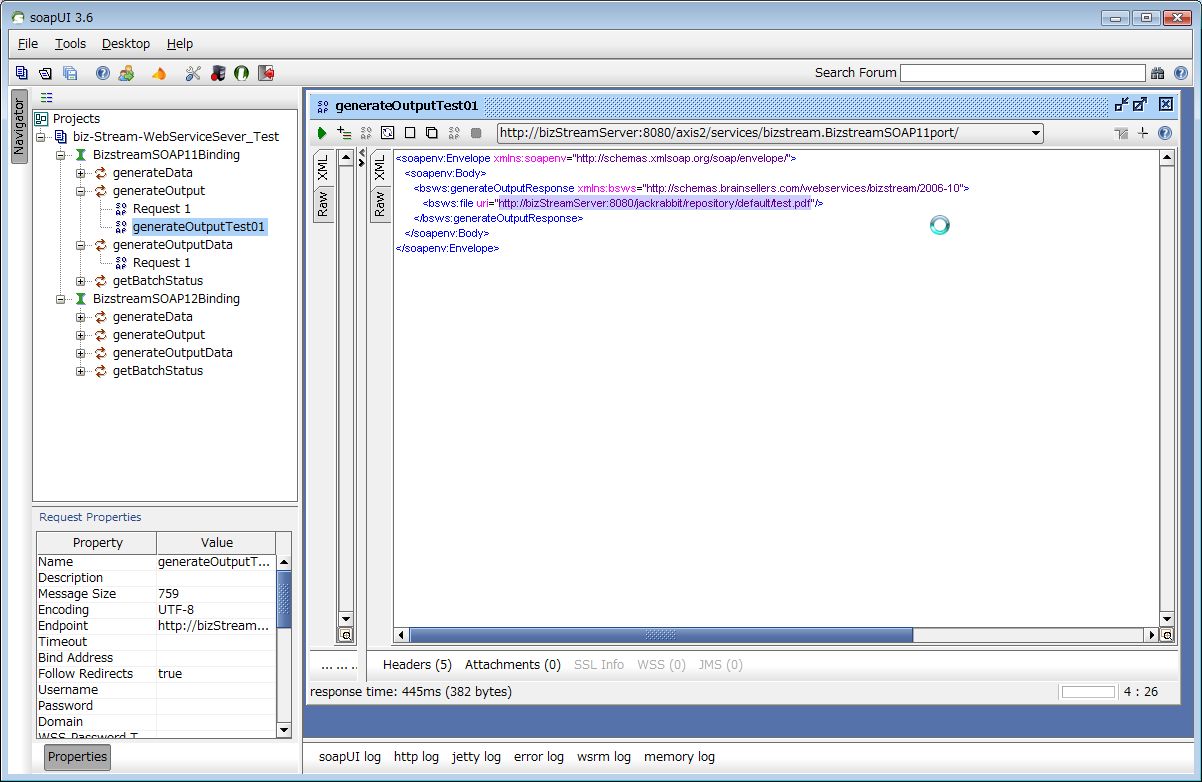Open the Headers (5) response tab
The width and height of the screenshot is (1202, 782).
coord(417,665)
